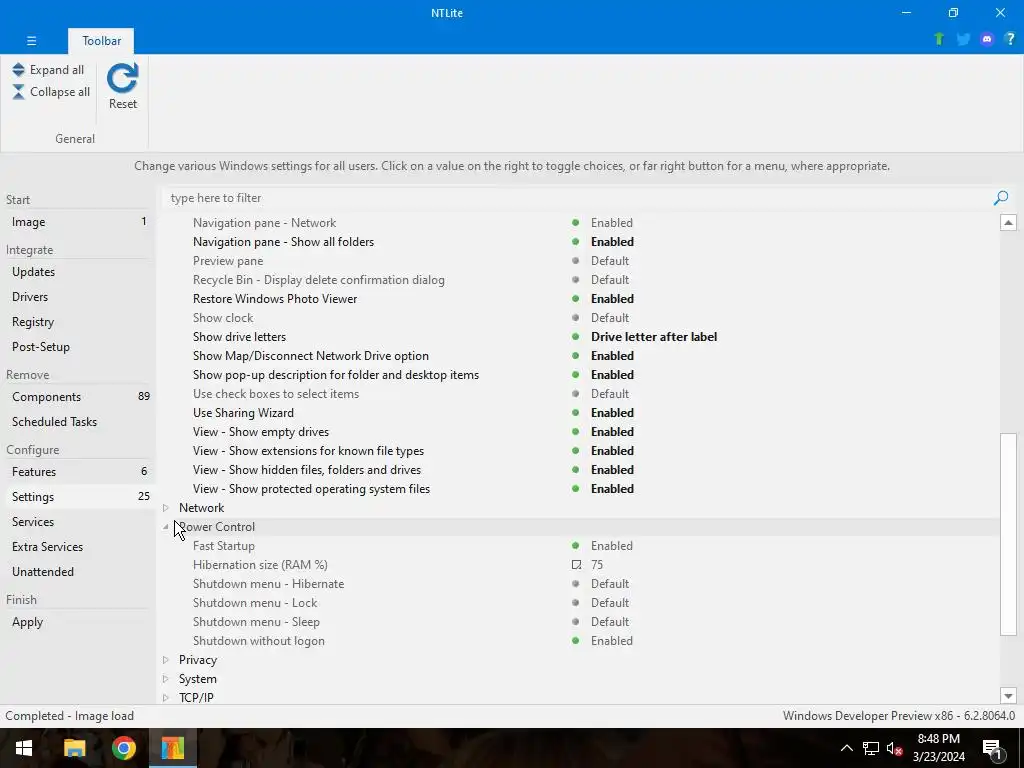Click the Expand all icon
The width and height of the screenshot is (1024, 768).
pyautogui.click(x=18, y=70)
